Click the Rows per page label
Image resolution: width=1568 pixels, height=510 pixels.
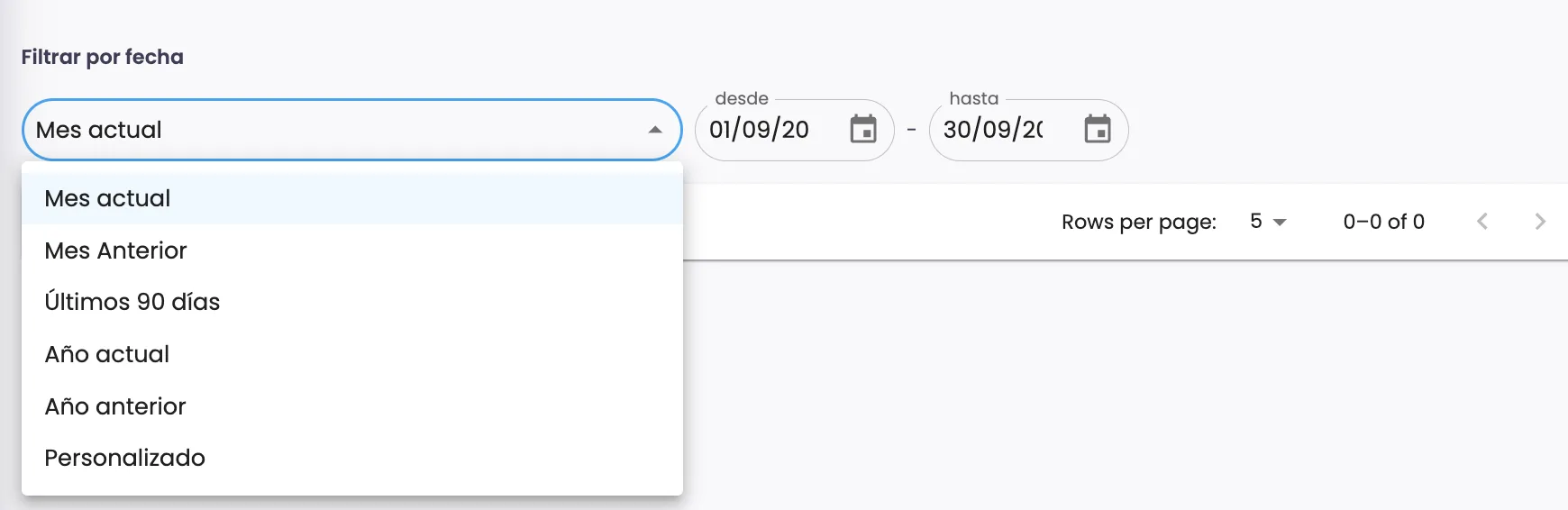1139,222
